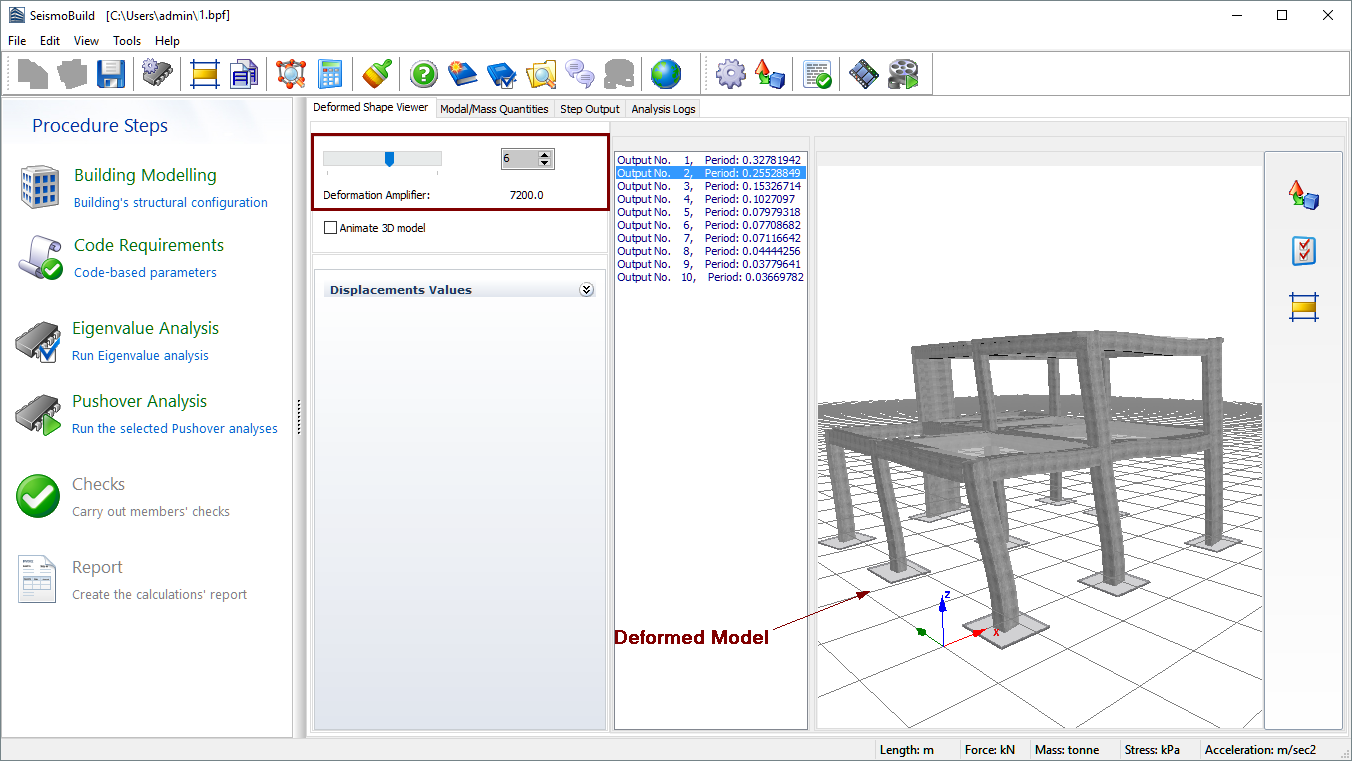Increase amplifier value with the up arrow
The width and height of the screenshot is (1352, 761).
544,155
